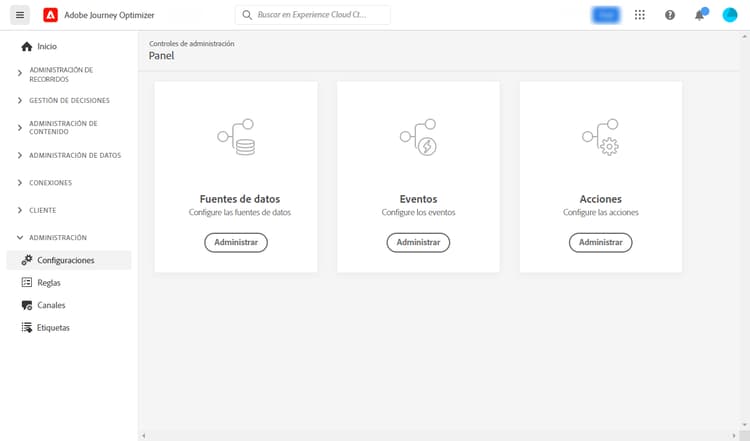Click the Etiquetas icon in sidebar

tap(27, 327)
